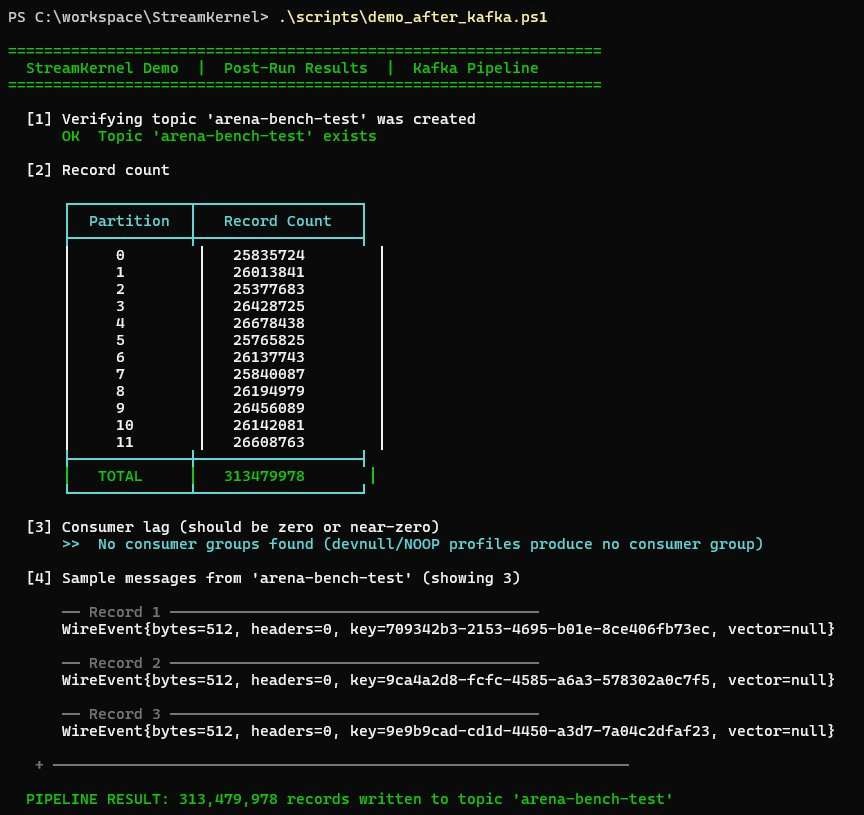This screenshot has width=864, height=815.
Task: Click record count value 25835724
Action: pos(269,255)
